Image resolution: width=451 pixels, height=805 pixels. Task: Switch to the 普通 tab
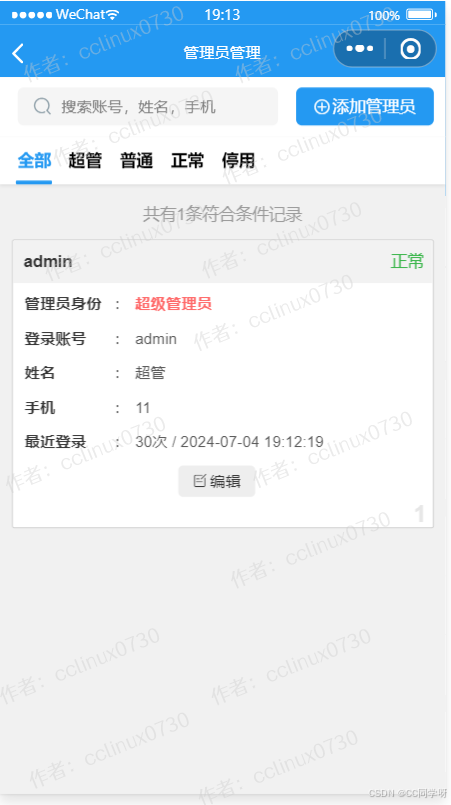[x=136, y=161]
